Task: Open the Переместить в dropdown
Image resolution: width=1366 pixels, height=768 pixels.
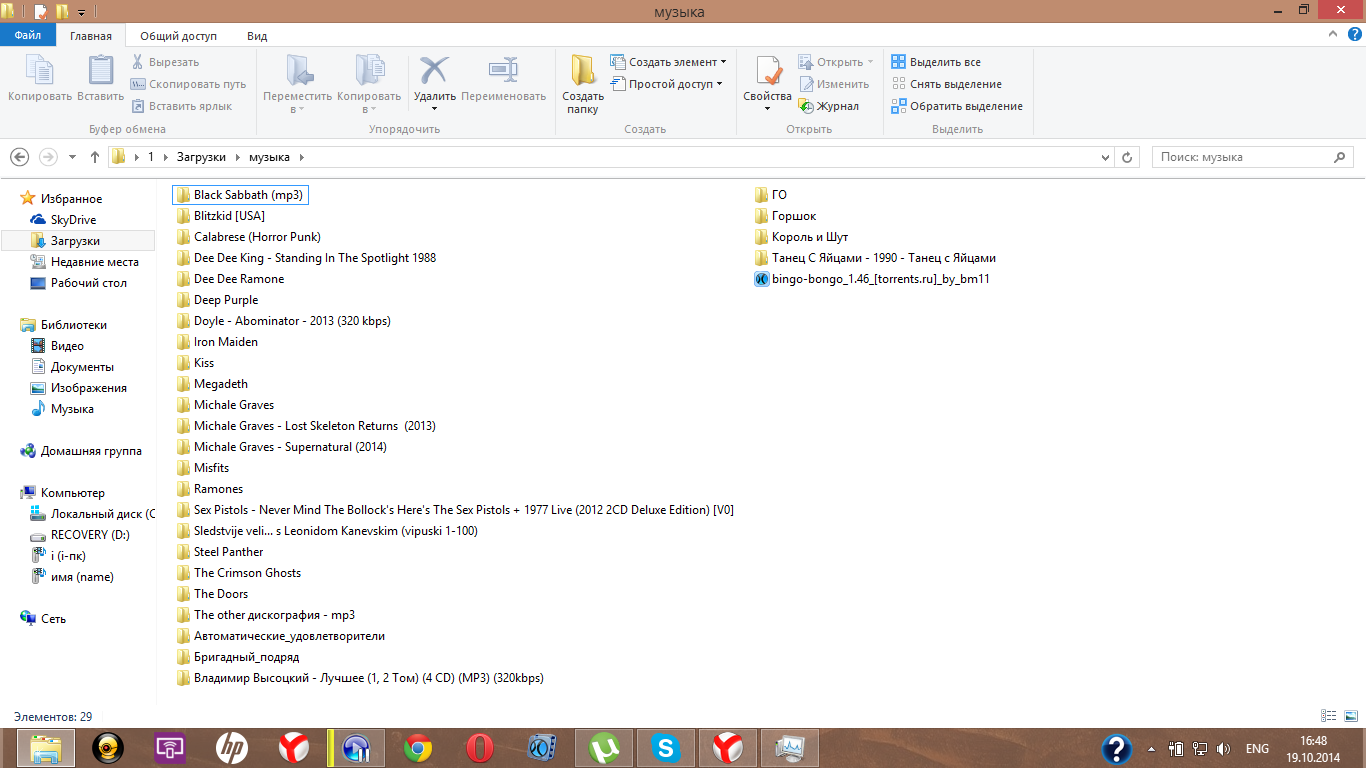Action: (x=297, y=84)
